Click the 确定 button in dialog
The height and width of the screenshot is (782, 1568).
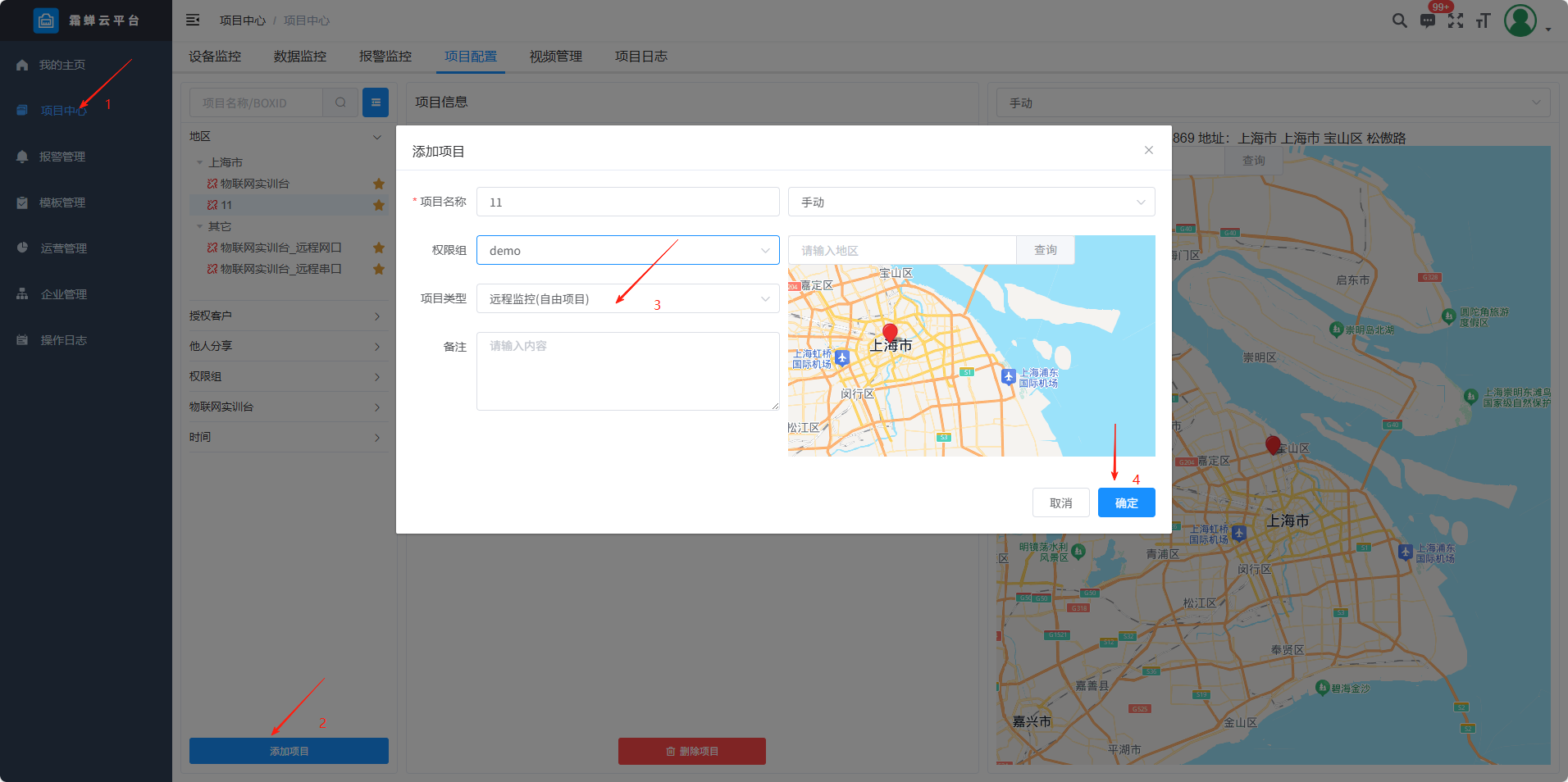pyautogui.click(x=1126, y=502)
